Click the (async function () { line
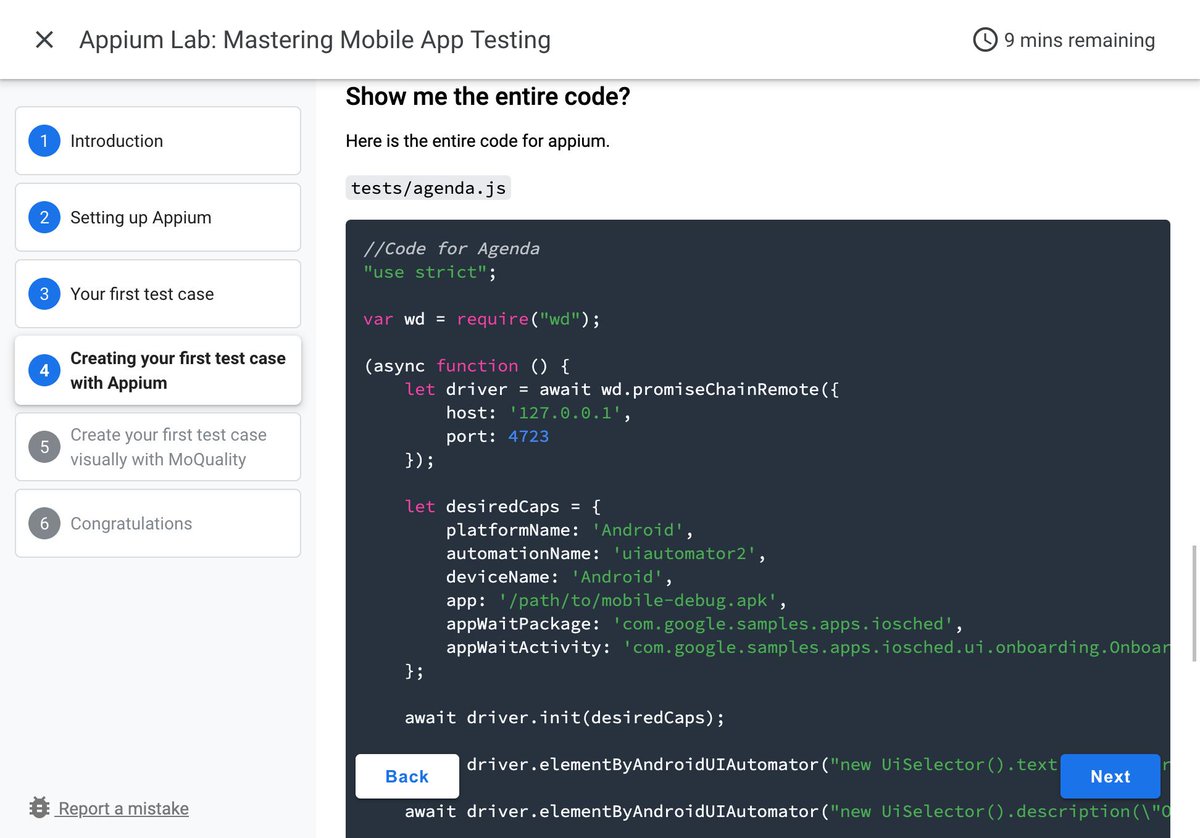This screenshot has height=838, width=1200. pos(466,366)
